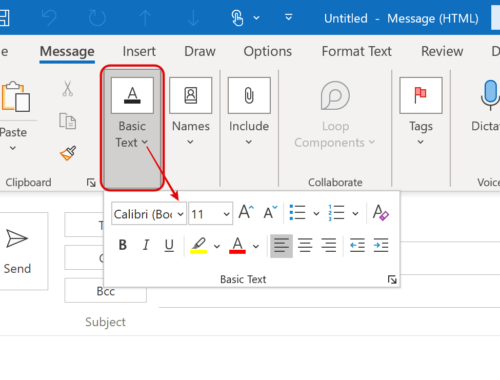
Task: Send the email message
Action: pyautogui.click(x=17, y=251)
